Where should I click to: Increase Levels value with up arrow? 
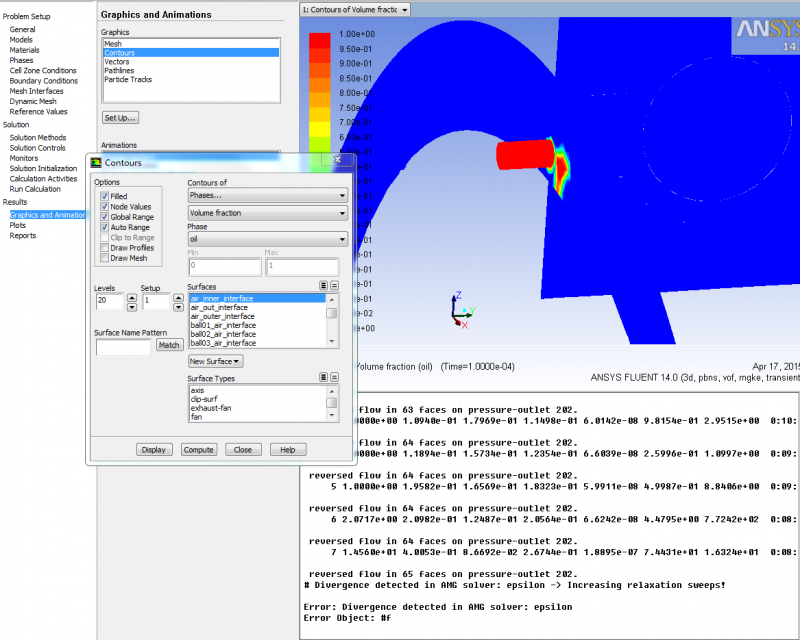pyautogui.click(x=132, y=298)
